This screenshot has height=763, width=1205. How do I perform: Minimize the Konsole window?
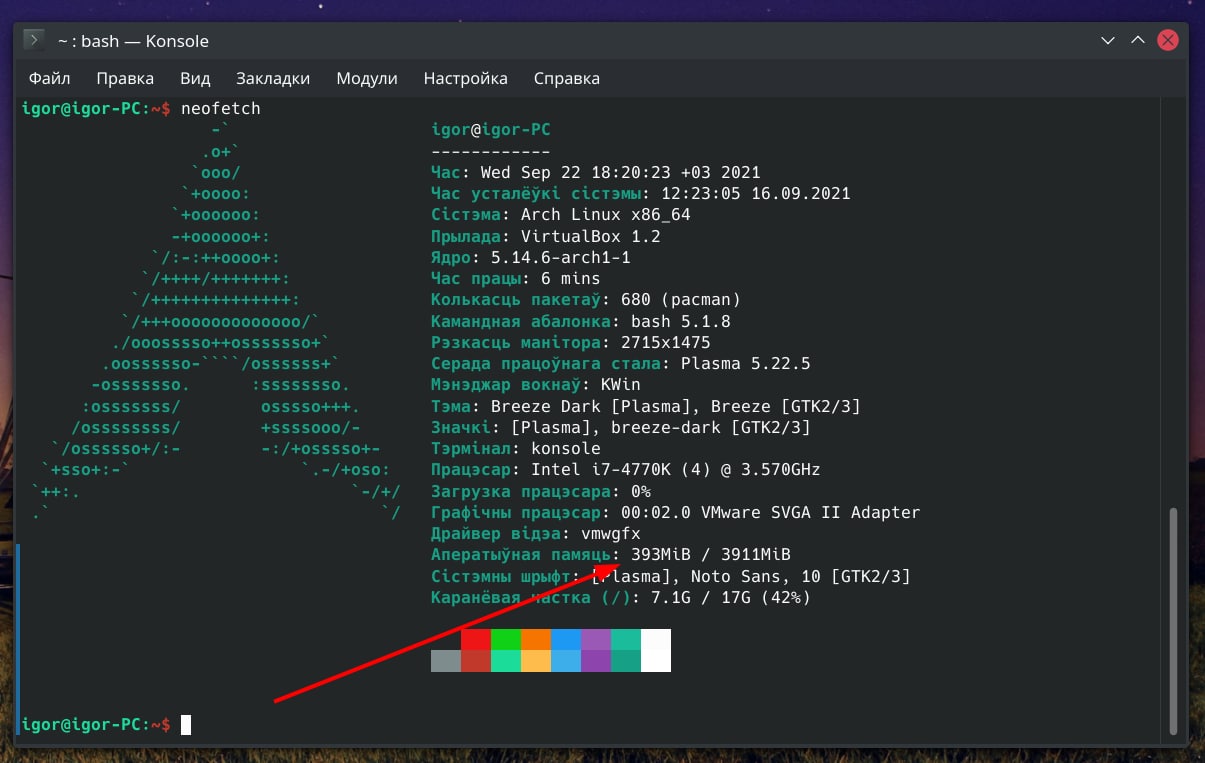(1108, 41)
